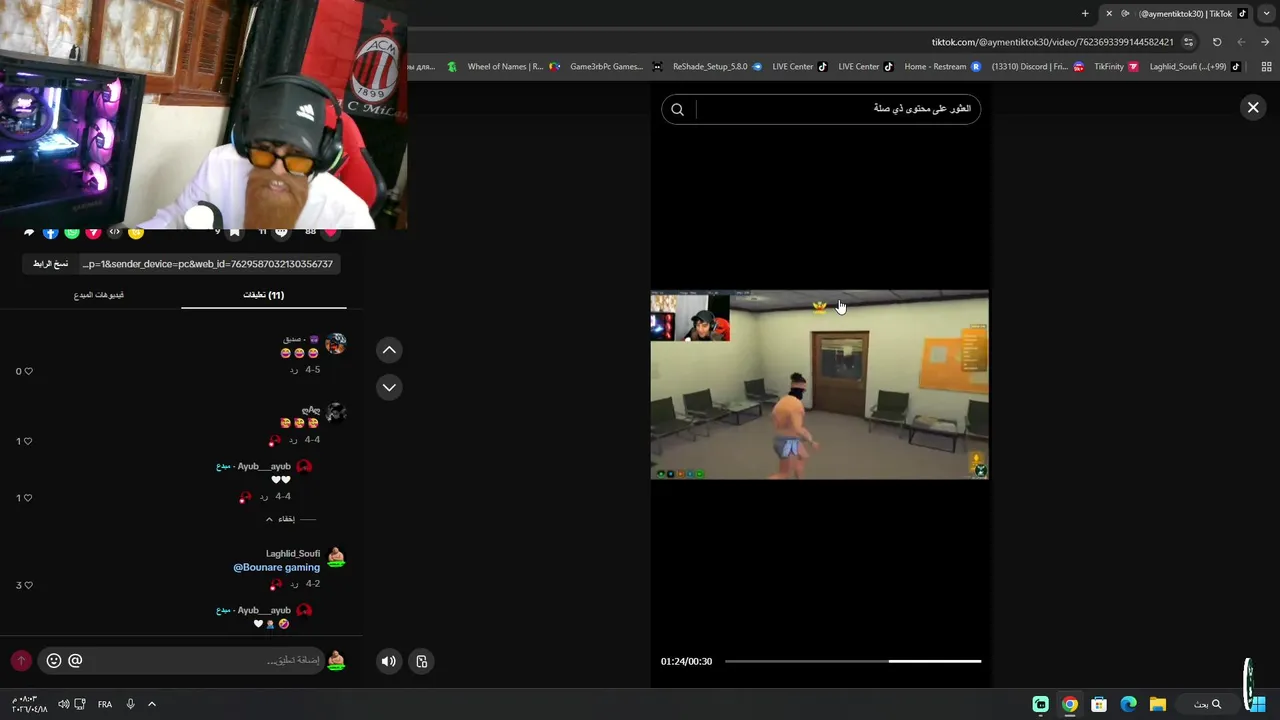Screen dimensions: 1280x720
Task: Share video to WhatsApp
Action: [x=72, y=232]
